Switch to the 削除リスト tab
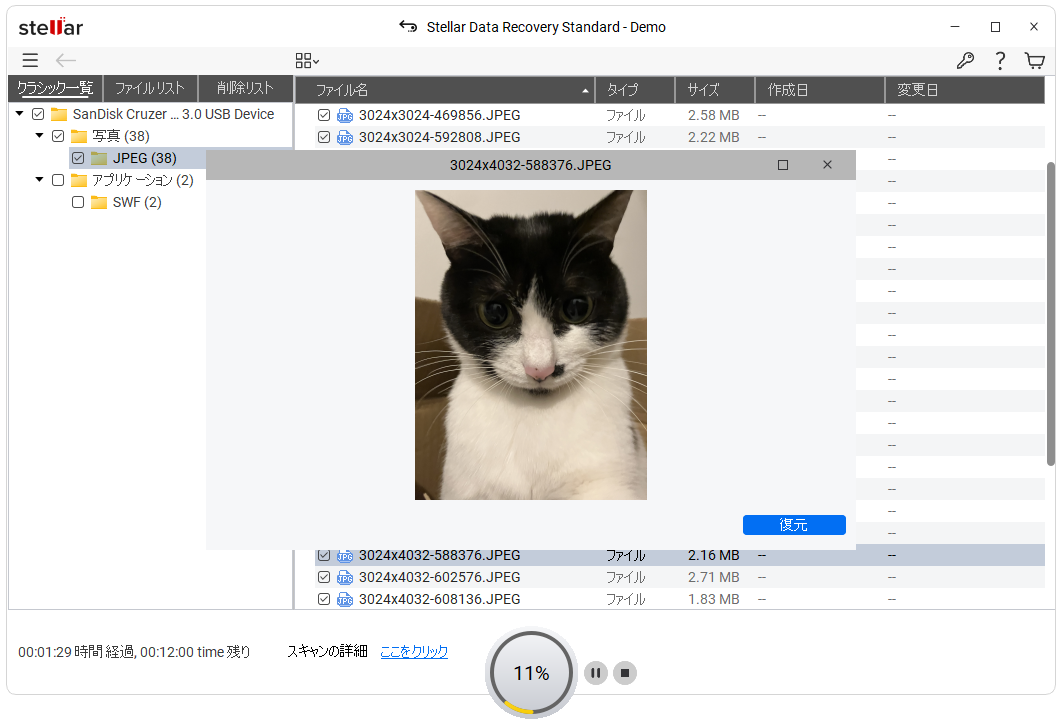The image size is (1060, 726). click(245, 88)
